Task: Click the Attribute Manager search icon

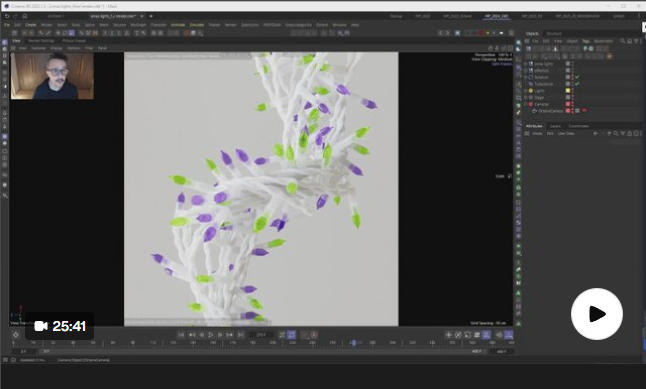Action: pyautogui.click(x=616, y=134)
